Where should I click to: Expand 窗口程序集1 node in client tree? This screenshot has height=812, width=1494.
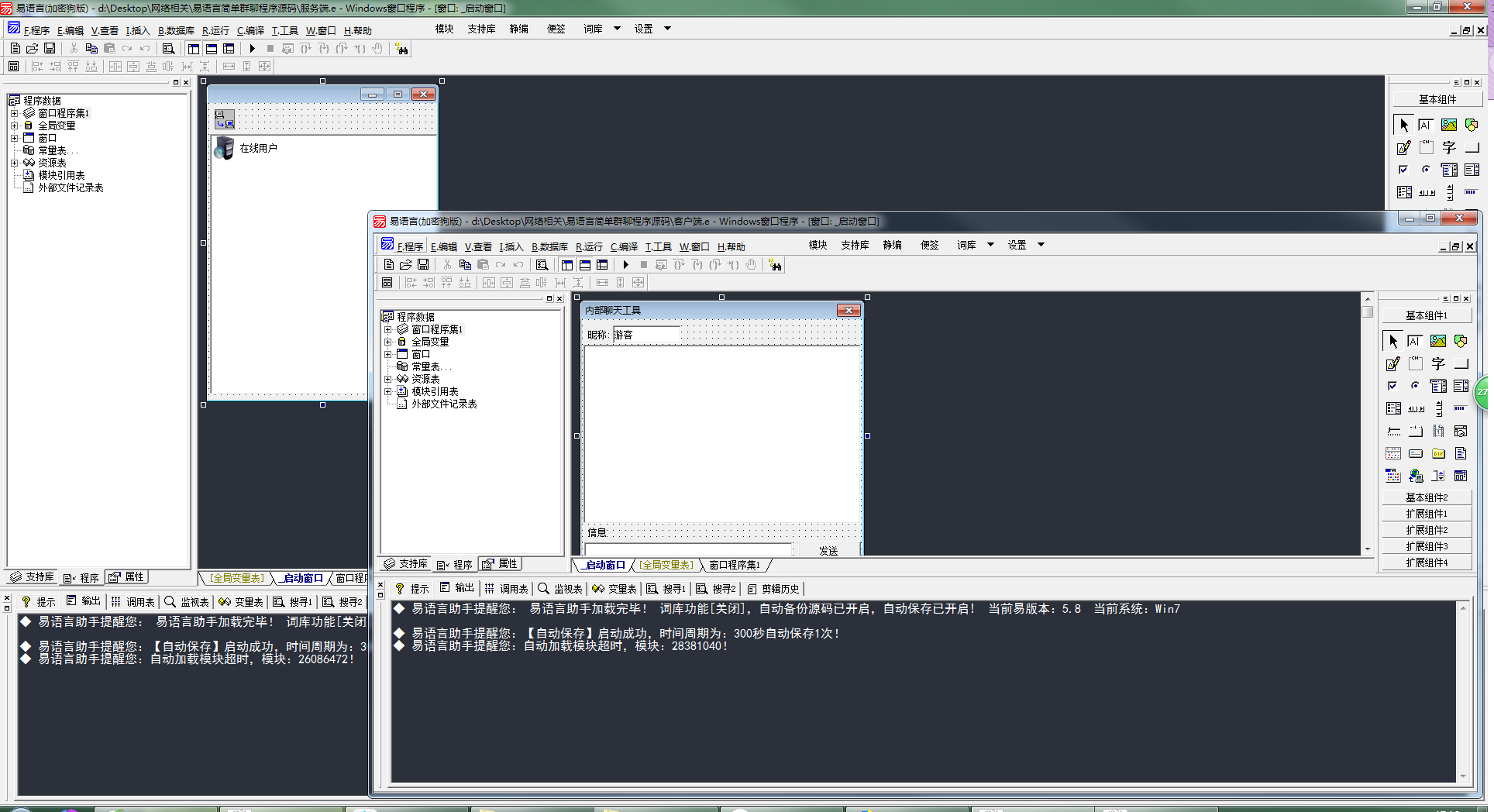[x=388, y=329]
